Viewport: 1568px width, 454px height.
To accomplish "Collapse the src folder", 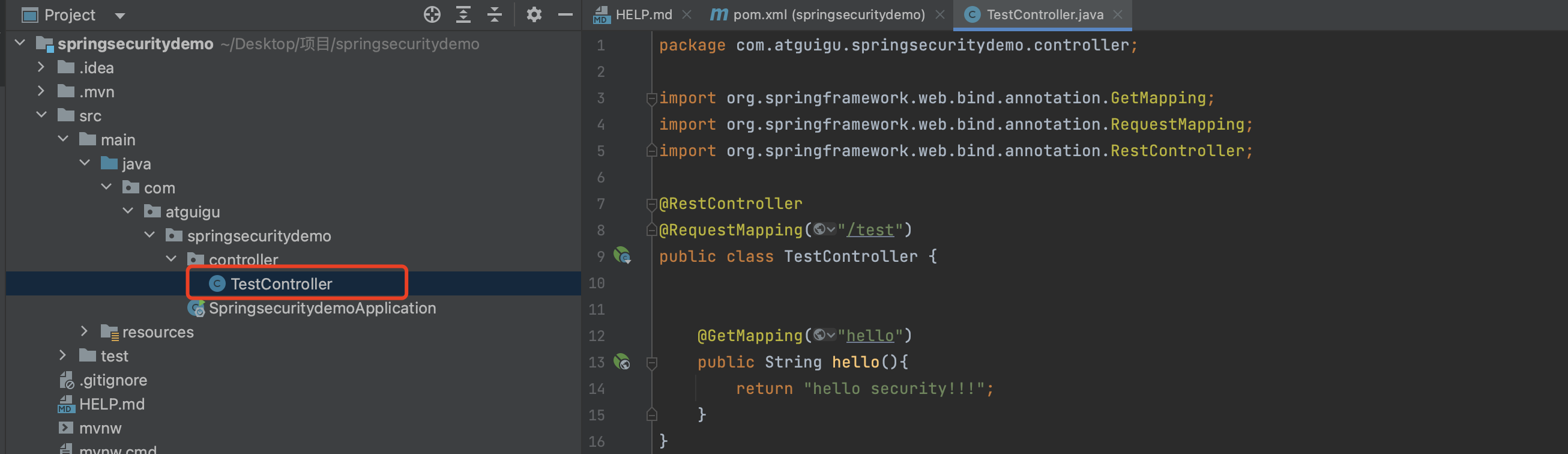I will coord(41,115).
